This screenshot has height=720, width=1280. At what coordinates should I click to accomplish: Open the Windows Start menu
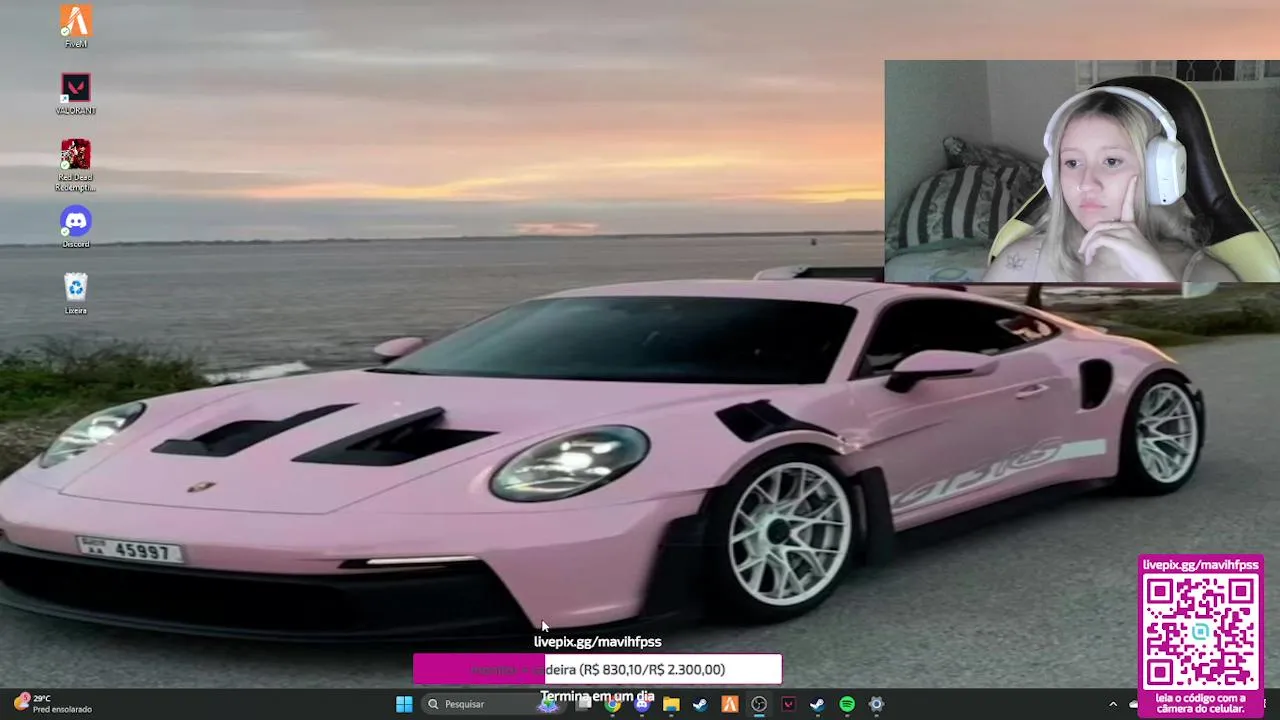point(404,704)
